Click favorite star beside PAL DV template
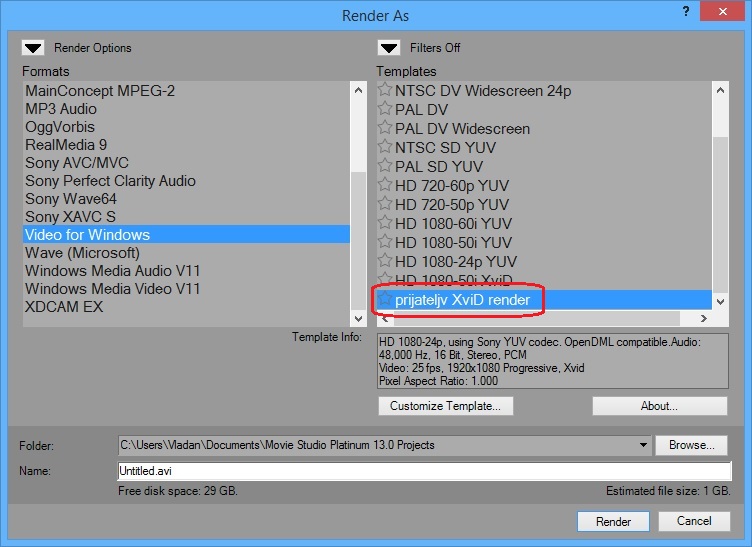 pyautogui.click(x=385, y=110)
